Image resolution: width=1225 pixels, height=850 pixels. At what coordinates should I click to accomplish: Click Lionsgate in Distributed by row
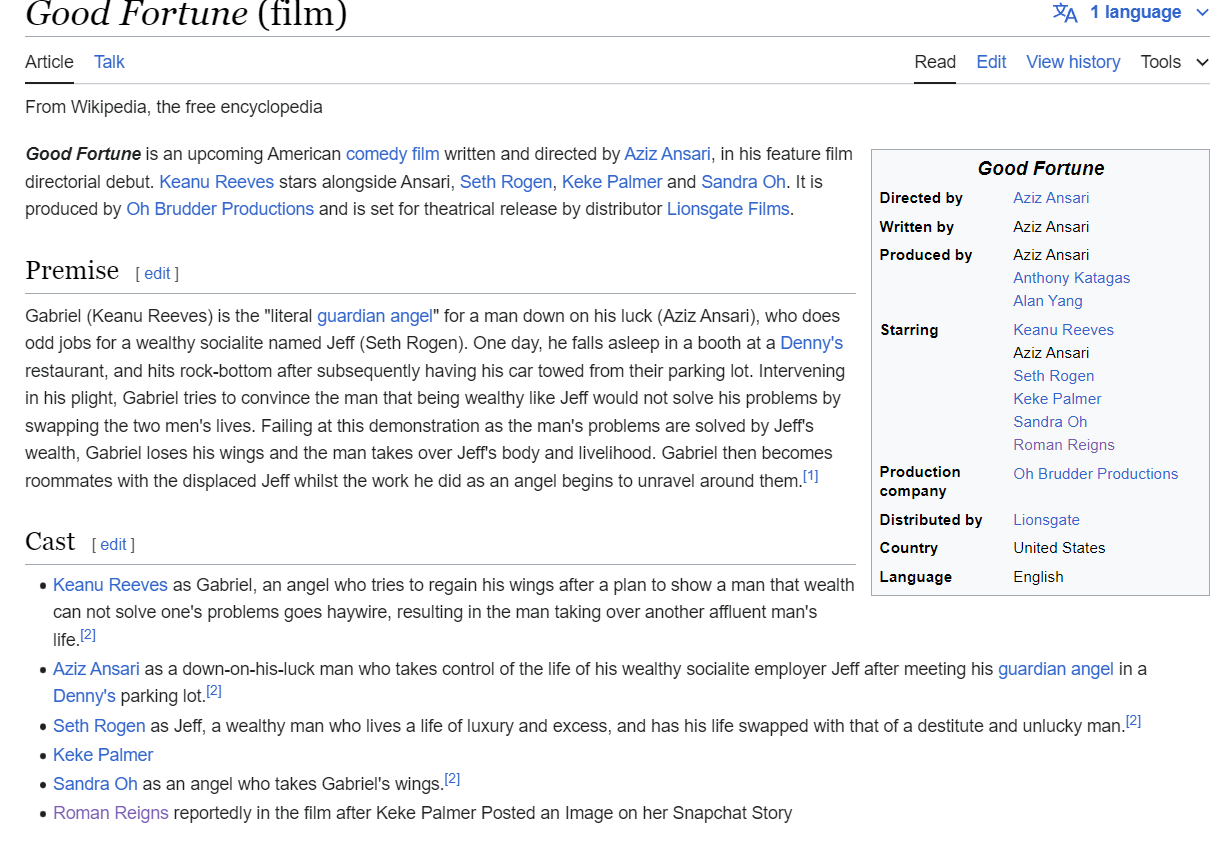(x=1046, y=520)
